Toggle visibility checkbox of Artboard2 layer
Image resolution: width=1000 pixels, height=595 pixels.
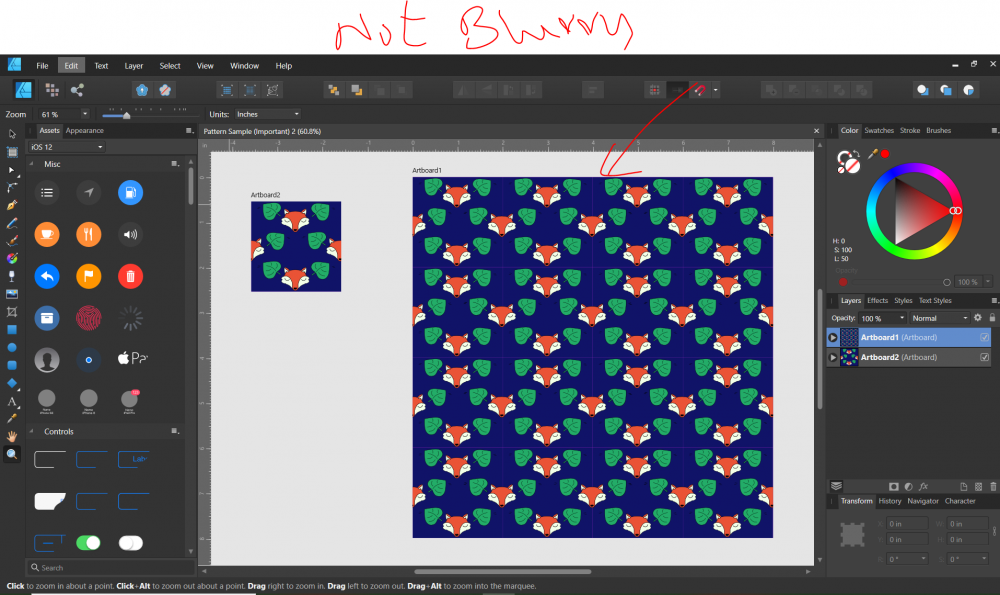click(985, 357)
